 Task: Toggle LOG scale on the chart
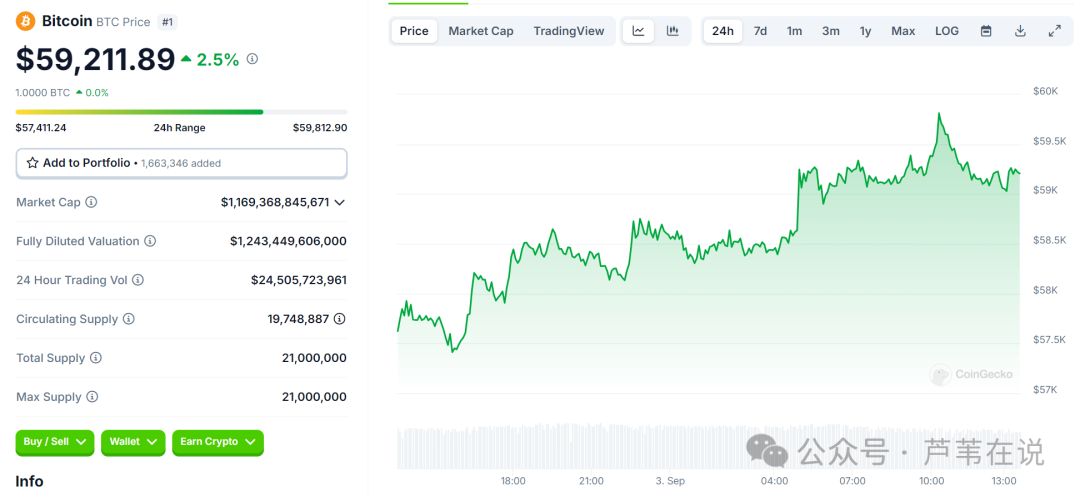tap(947, 31)
